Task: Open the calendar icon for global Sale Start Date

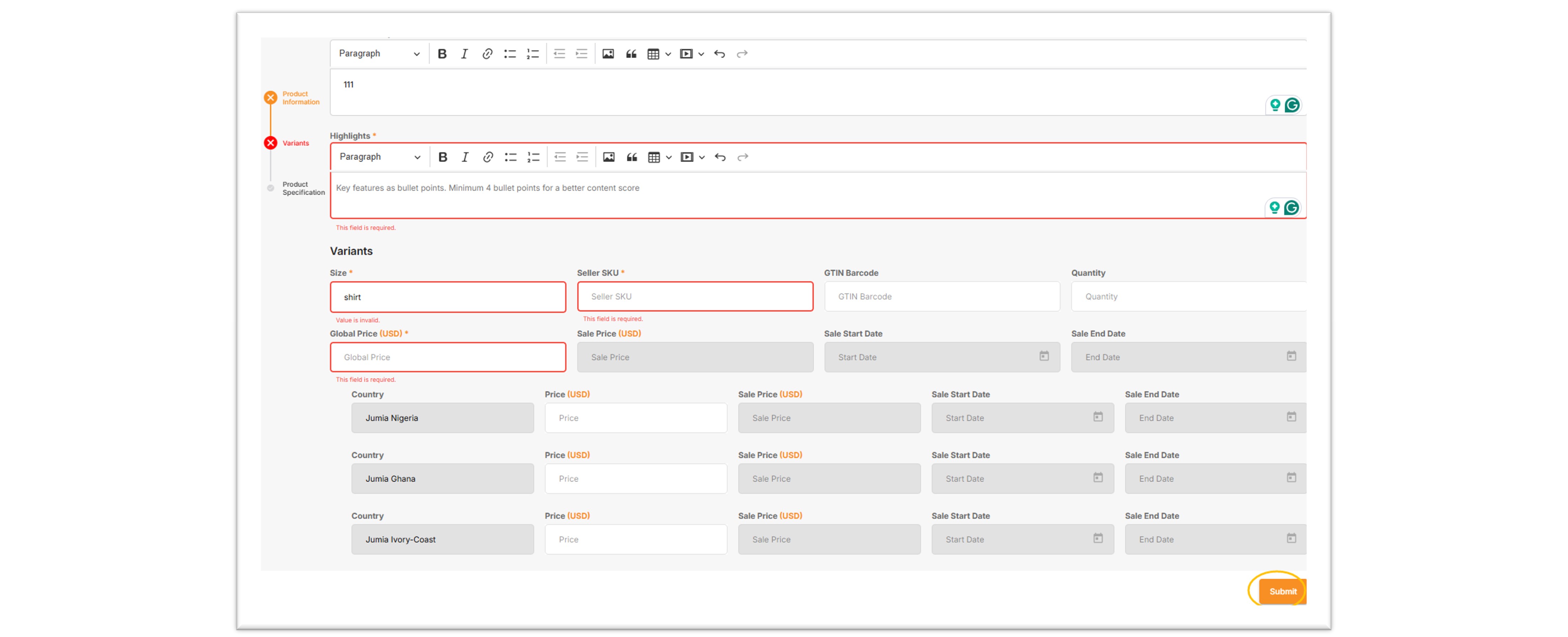Action: pyautogui.click(x=1043, y=356)
